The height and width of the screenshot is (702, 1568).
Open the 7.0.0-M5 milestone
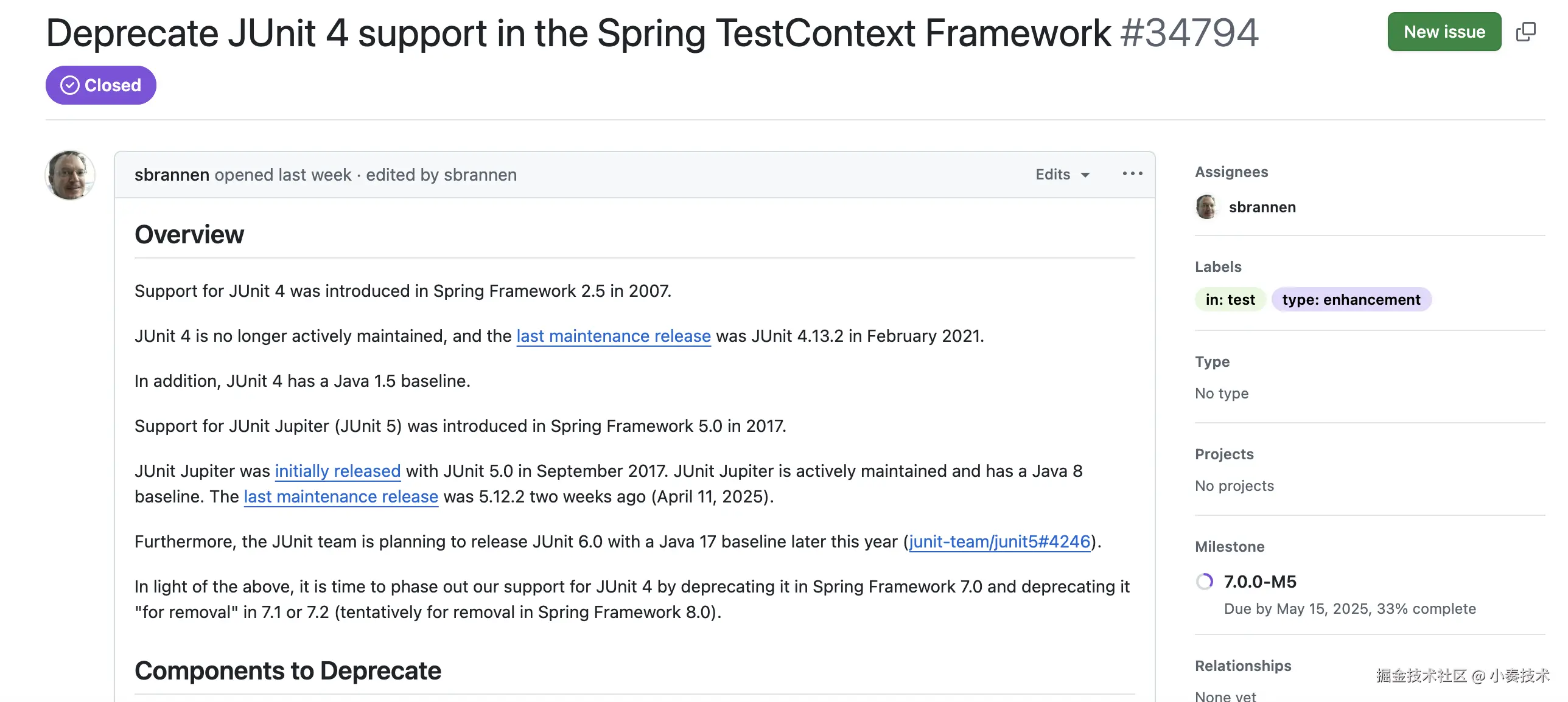pos(1260,582)
